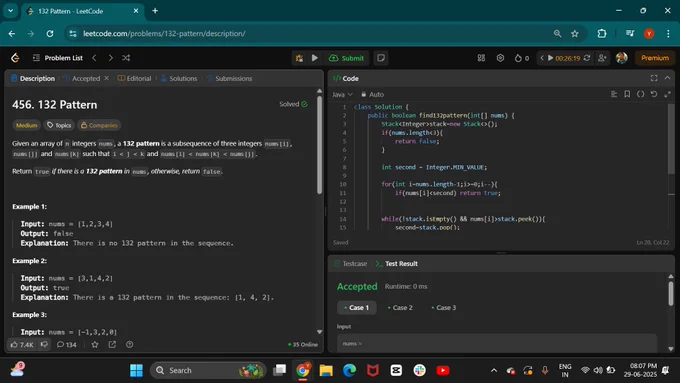
Task: Collapse the Code panel chevron
Action: tap(667, 78)
